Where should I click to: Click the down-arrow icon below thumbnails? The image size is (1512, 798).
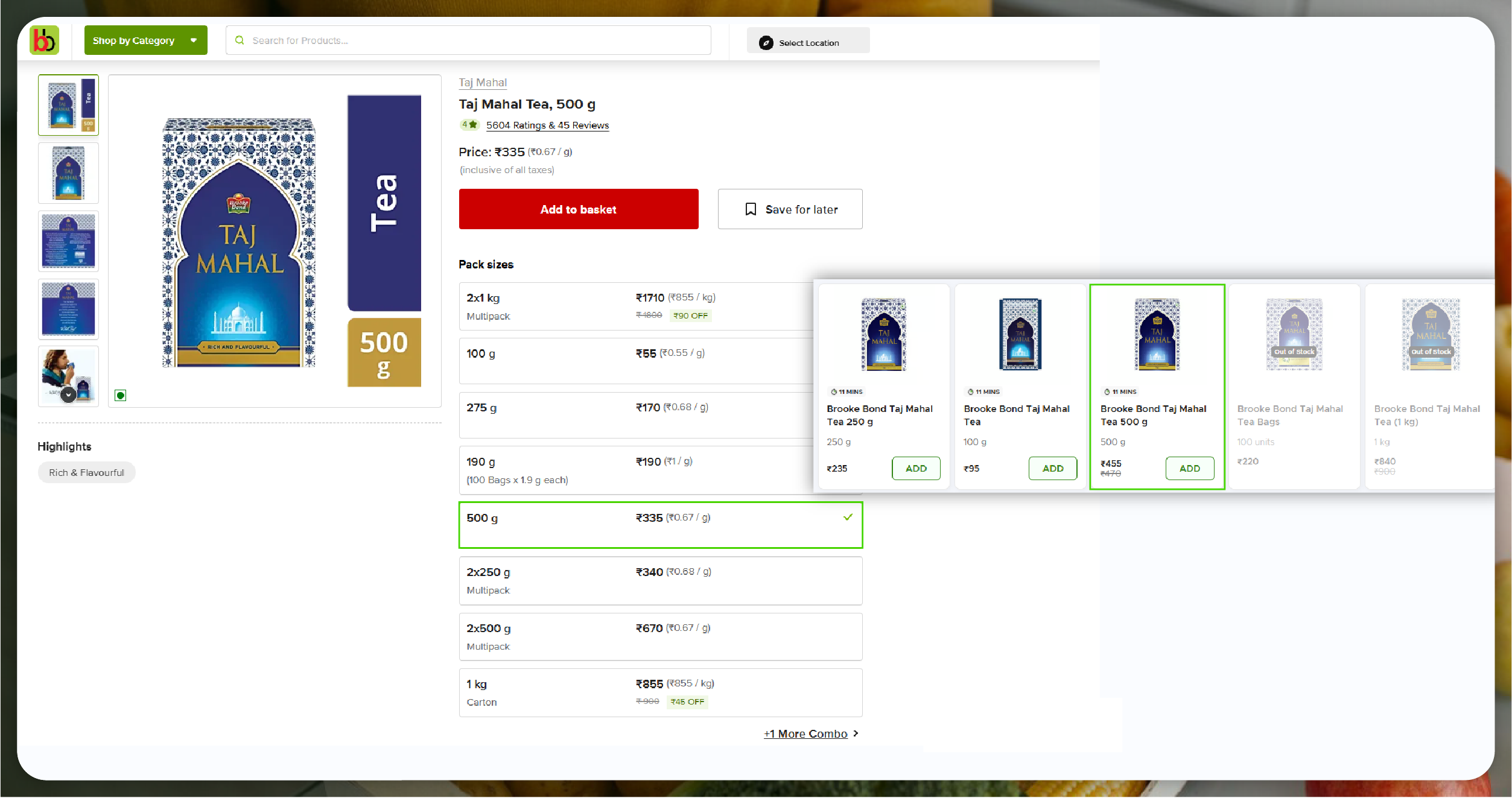68,394
